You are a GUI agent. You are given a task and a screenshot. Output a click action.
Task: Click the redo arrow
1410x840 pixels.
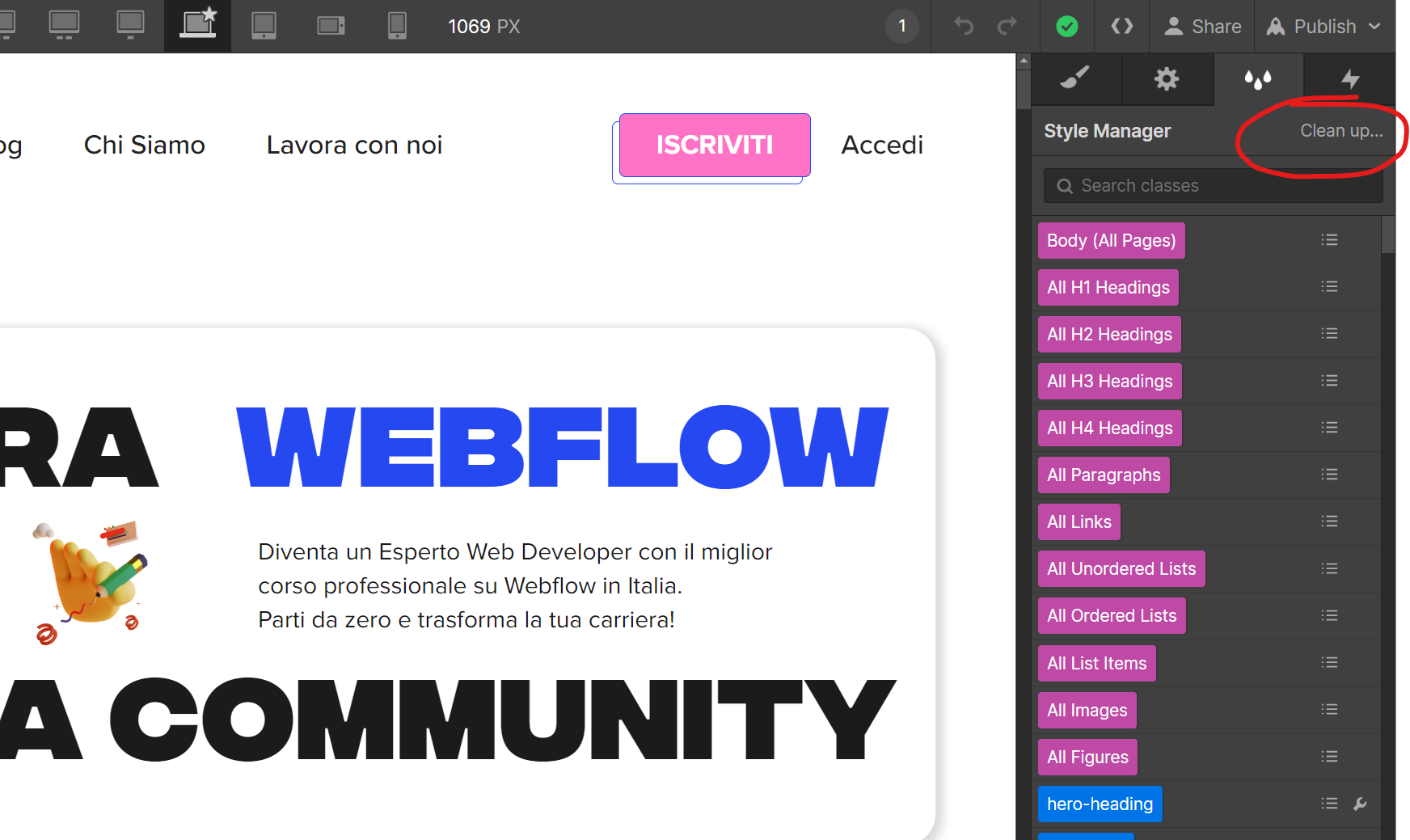click(1007, 26)
